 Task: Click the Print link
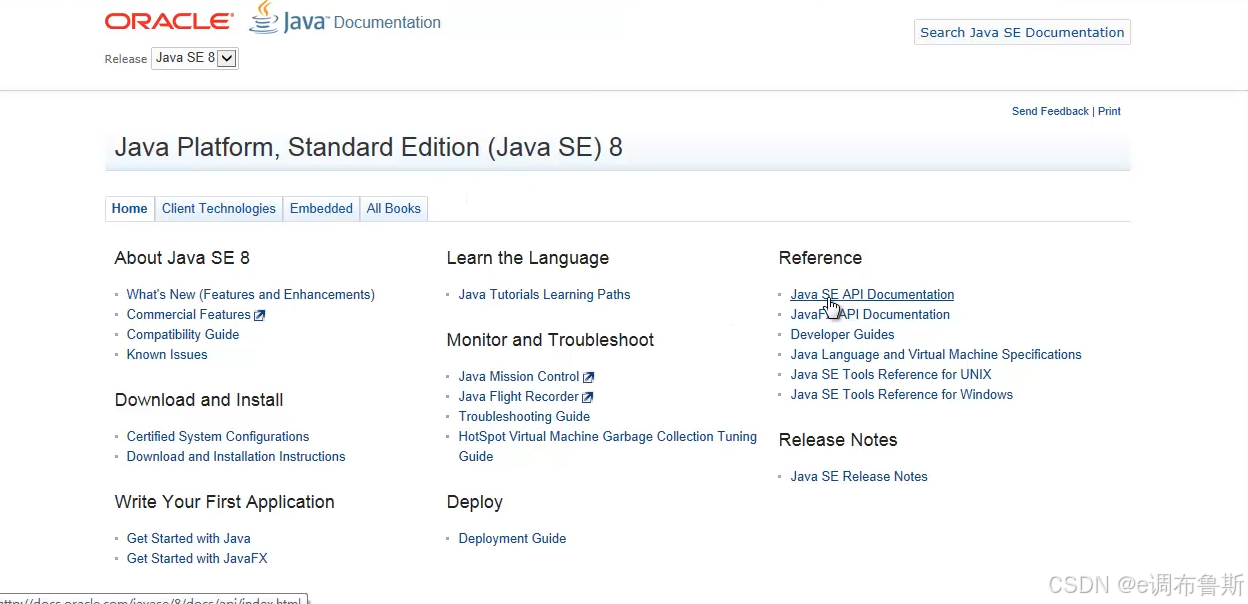click(x=1109, y=111)
